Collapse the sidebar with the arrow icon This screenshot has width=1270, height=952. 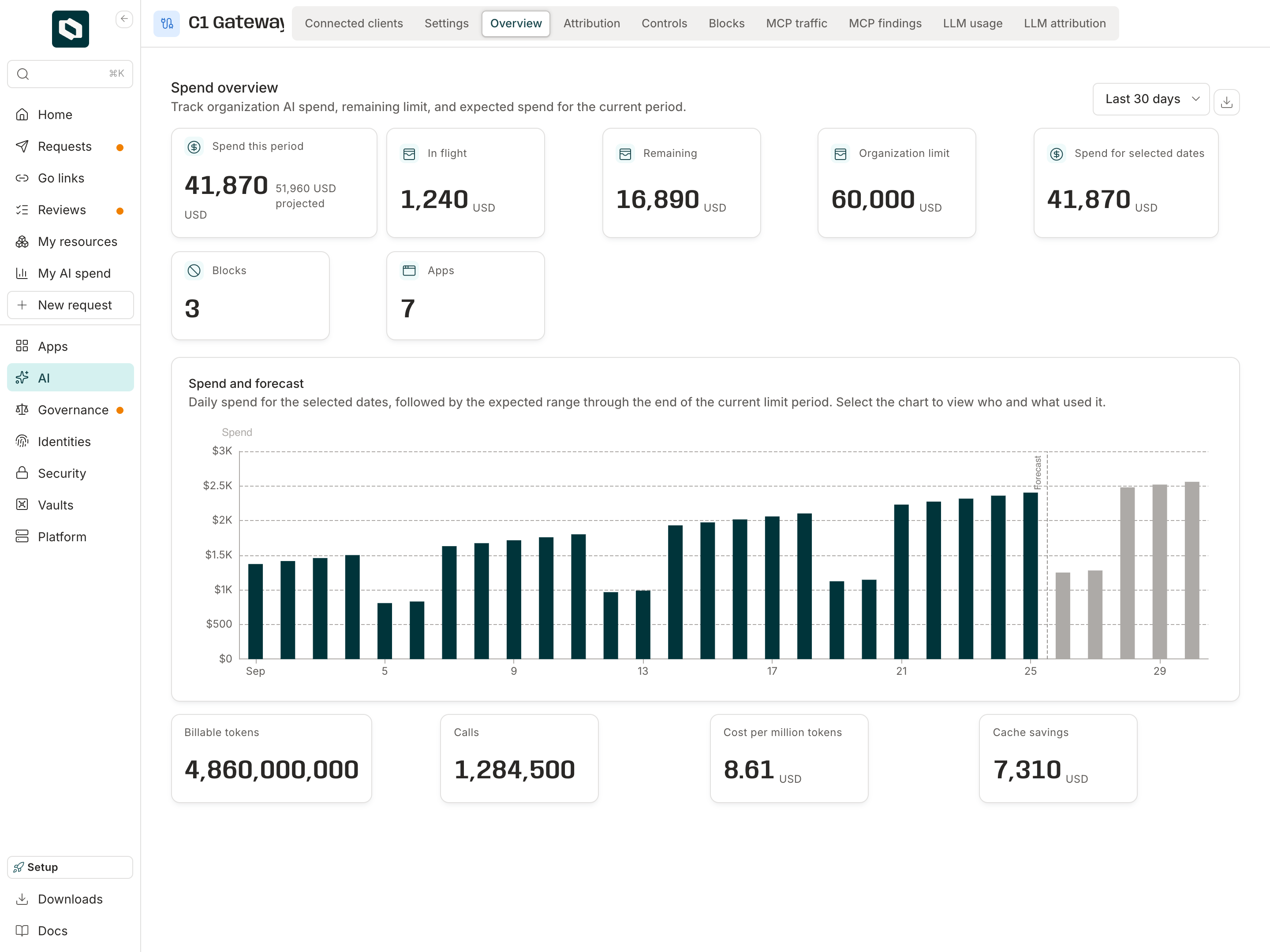pyautogui.click(x=124, y=19)
